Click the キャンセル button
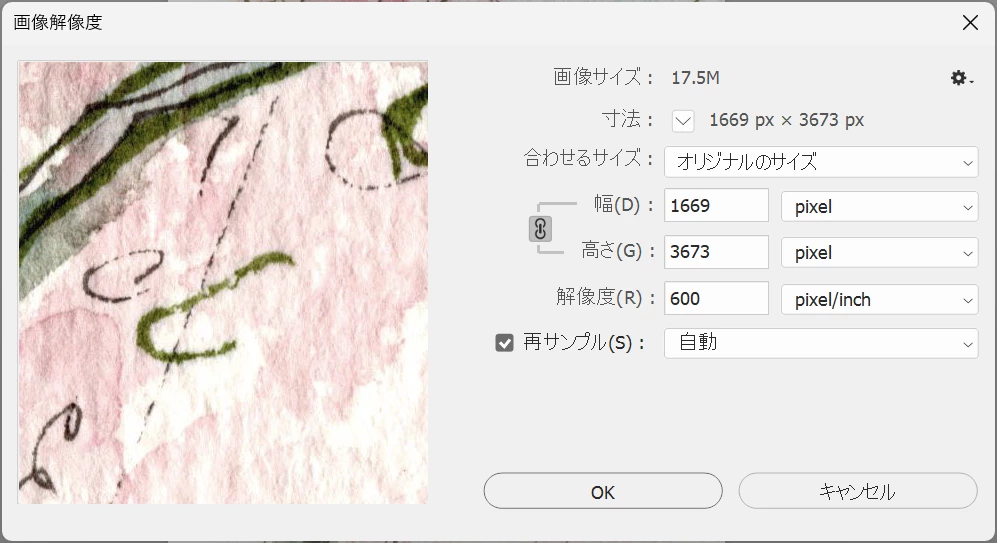The width and height of the screenshot is (997, 543). (x=858, y=491)
